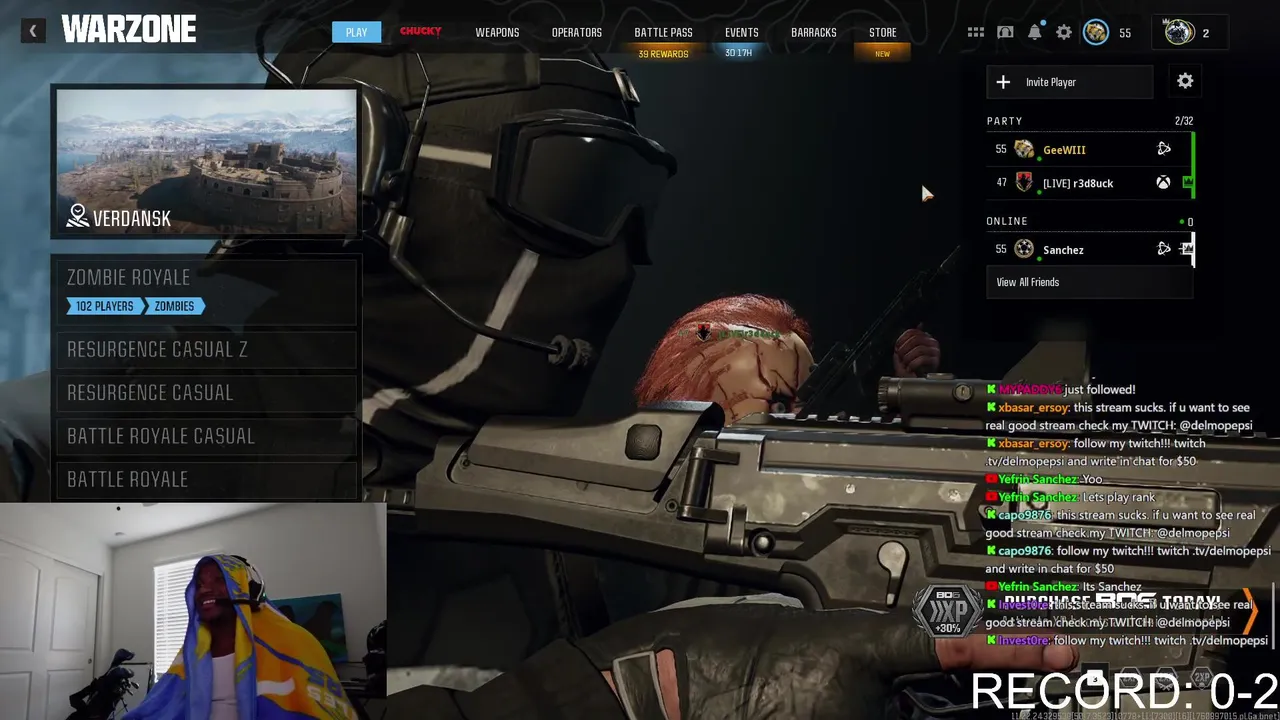This screenshot has height=720, width=1280.
Task: Open the Store tab
Action: [883, 32]
